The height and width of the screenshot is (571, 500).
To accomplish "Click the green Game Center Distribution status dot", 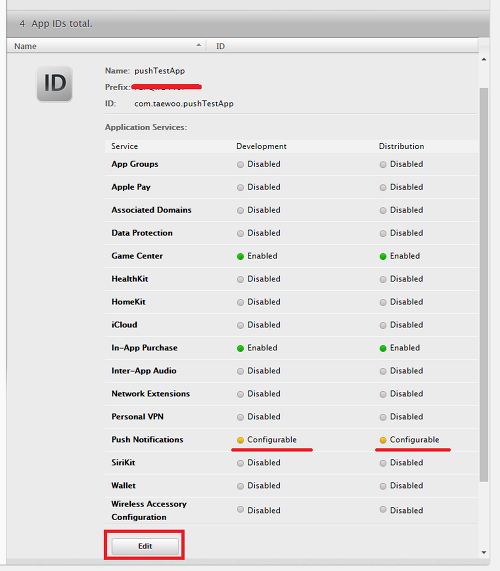I will click(383, 257).
